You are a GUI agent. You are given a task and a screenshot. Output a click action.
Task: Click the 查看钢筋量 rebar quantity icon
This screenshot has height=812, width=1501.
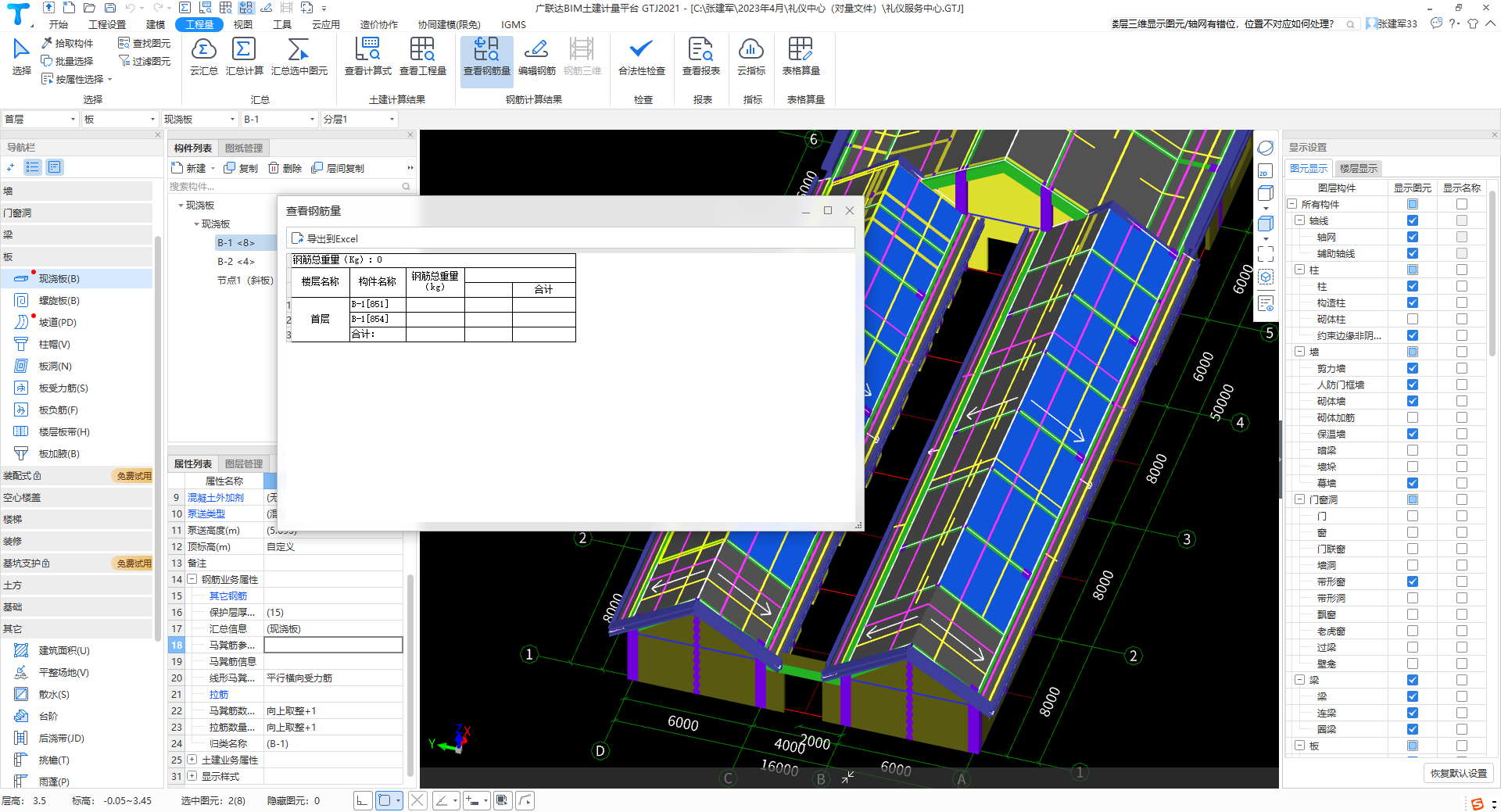click(486, 50)
